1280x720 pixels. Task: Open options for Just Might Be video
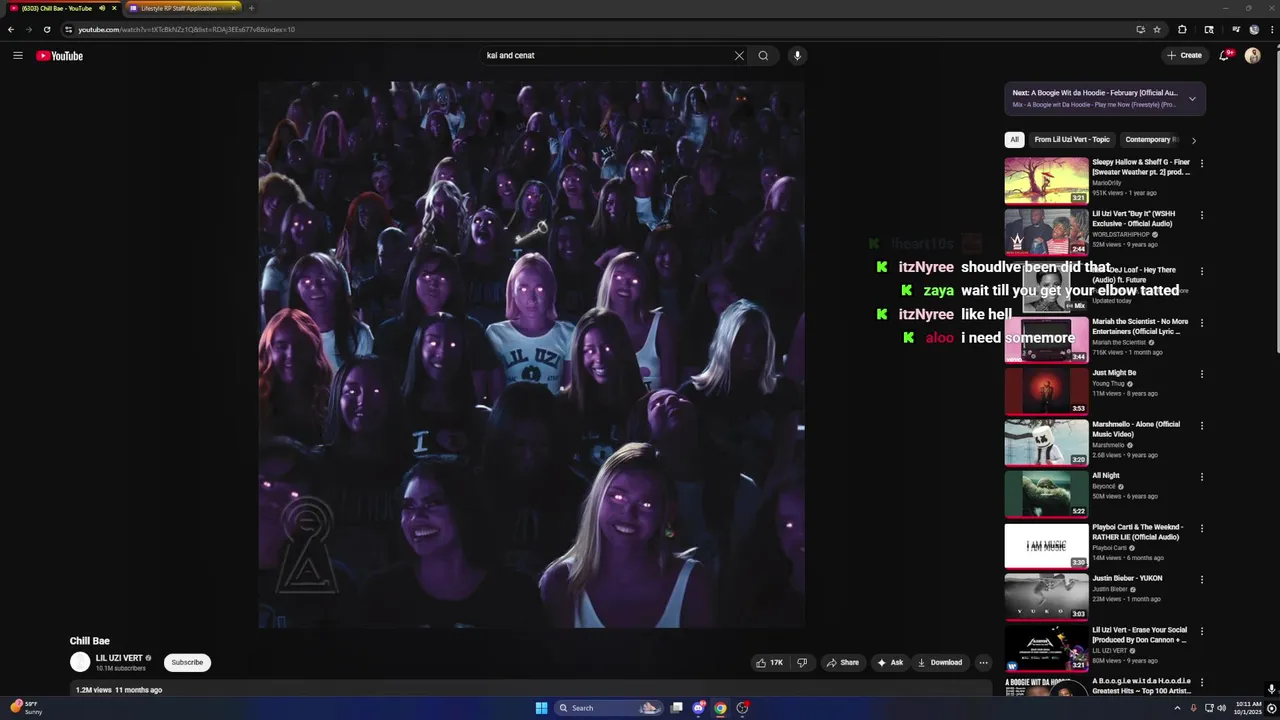pos(1202,374)
